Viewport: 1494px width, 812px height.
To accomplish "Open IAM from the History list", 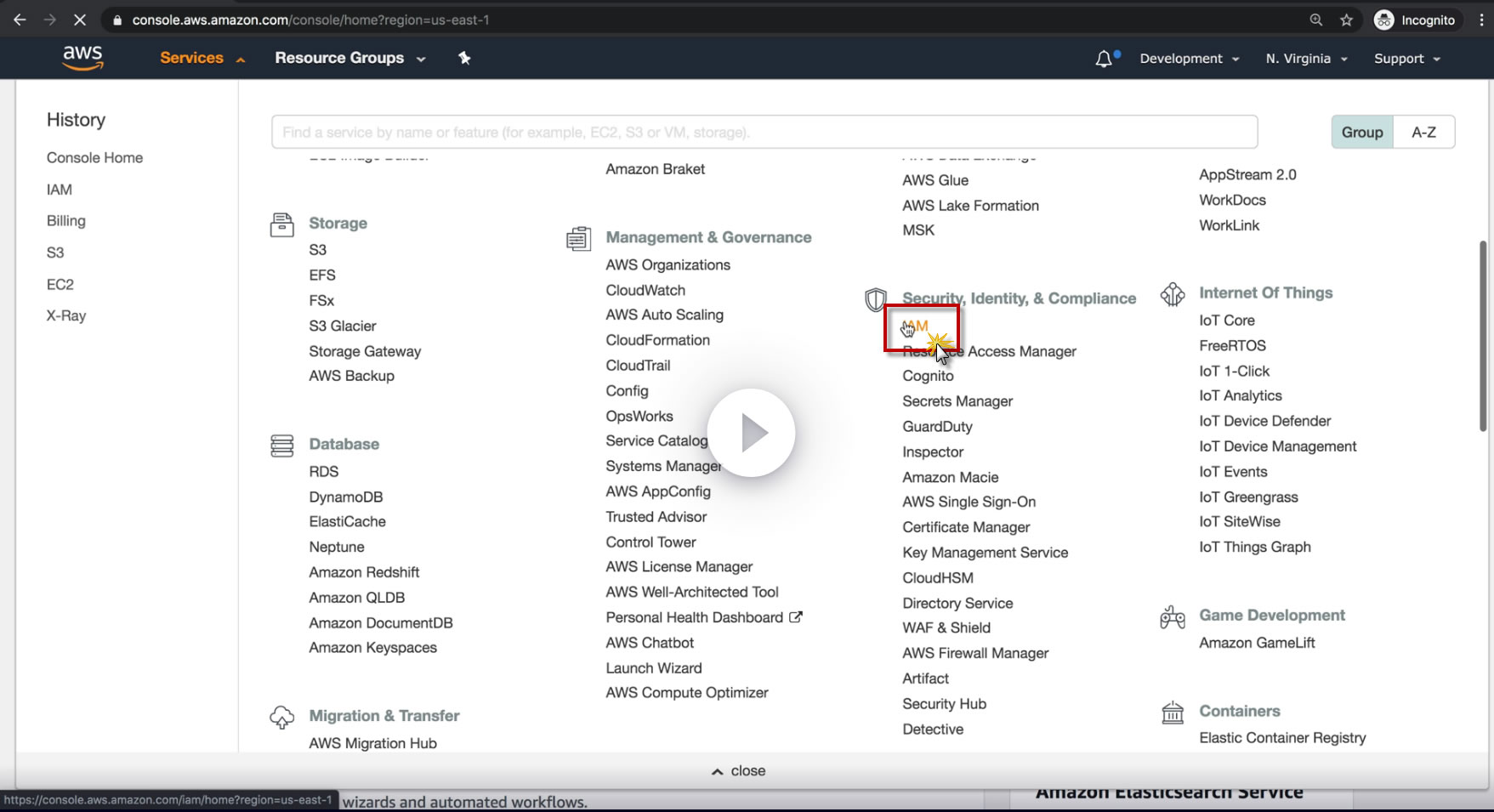I will (x=60, y=190).
